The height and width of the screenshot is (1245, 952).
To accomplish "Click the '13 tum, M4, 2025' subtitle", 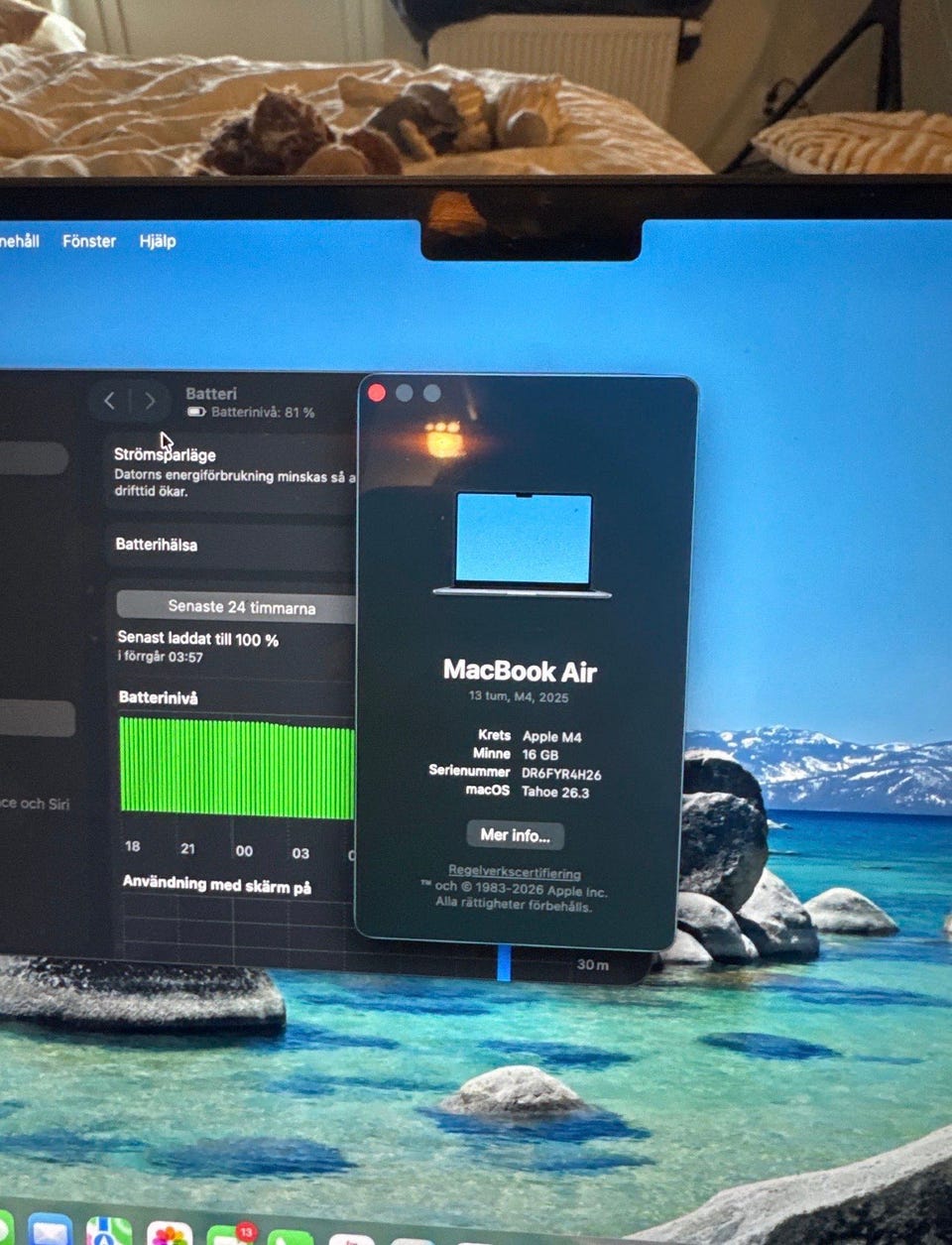I will (519, 696).
